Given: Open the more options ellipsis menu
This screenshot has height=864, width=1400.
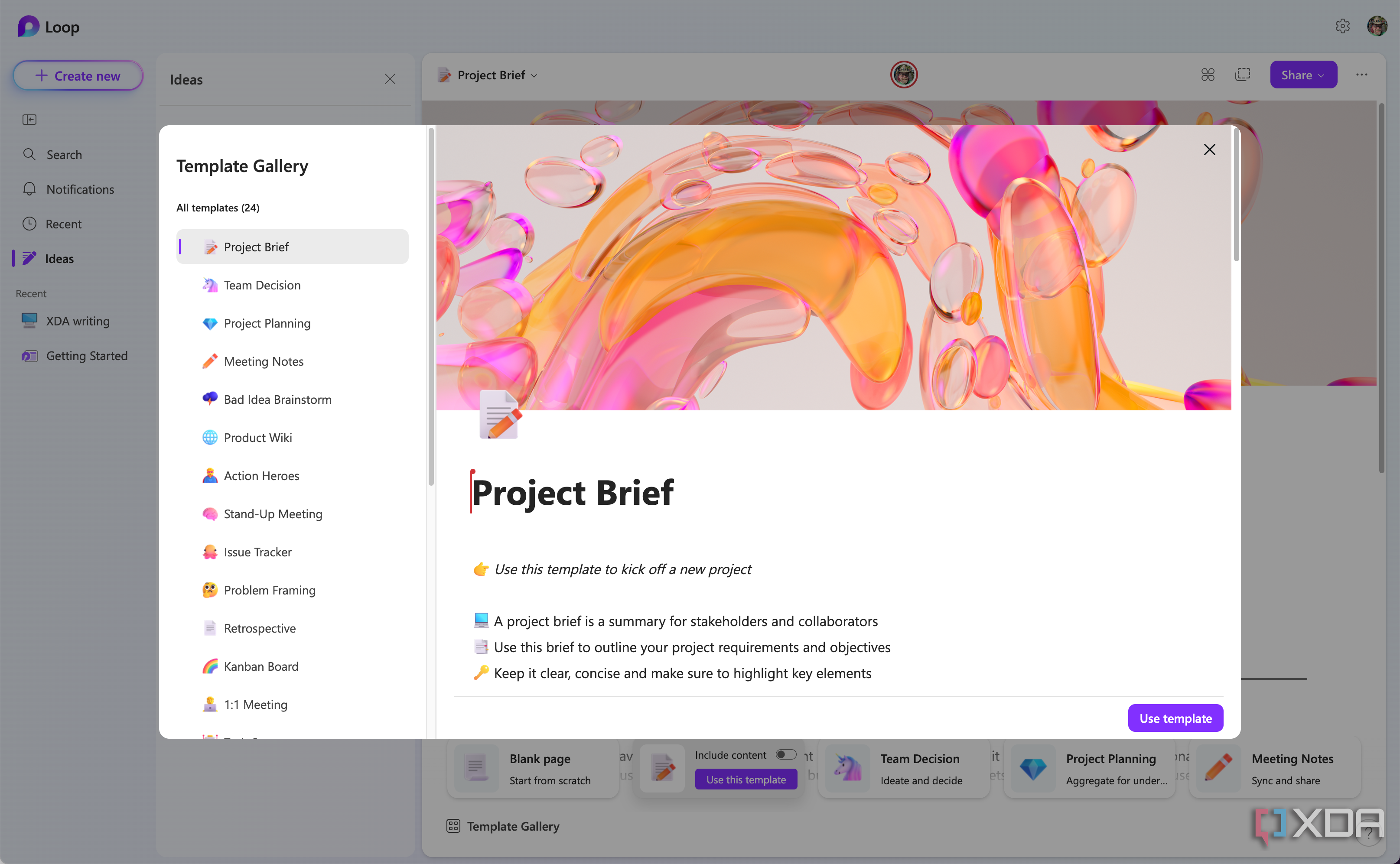Looking at the screenshot, I should pos(1362,75).
